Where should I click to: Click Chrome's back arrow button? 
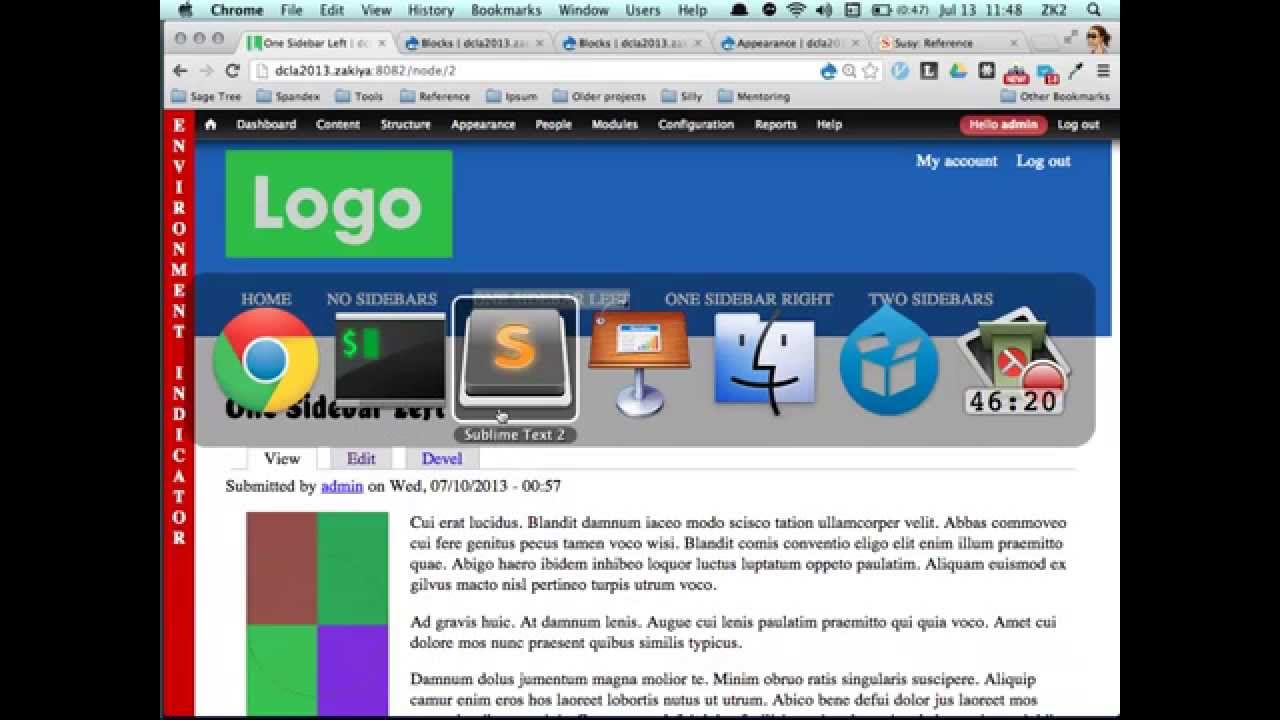pyautogui.click(x=180, y=71)
